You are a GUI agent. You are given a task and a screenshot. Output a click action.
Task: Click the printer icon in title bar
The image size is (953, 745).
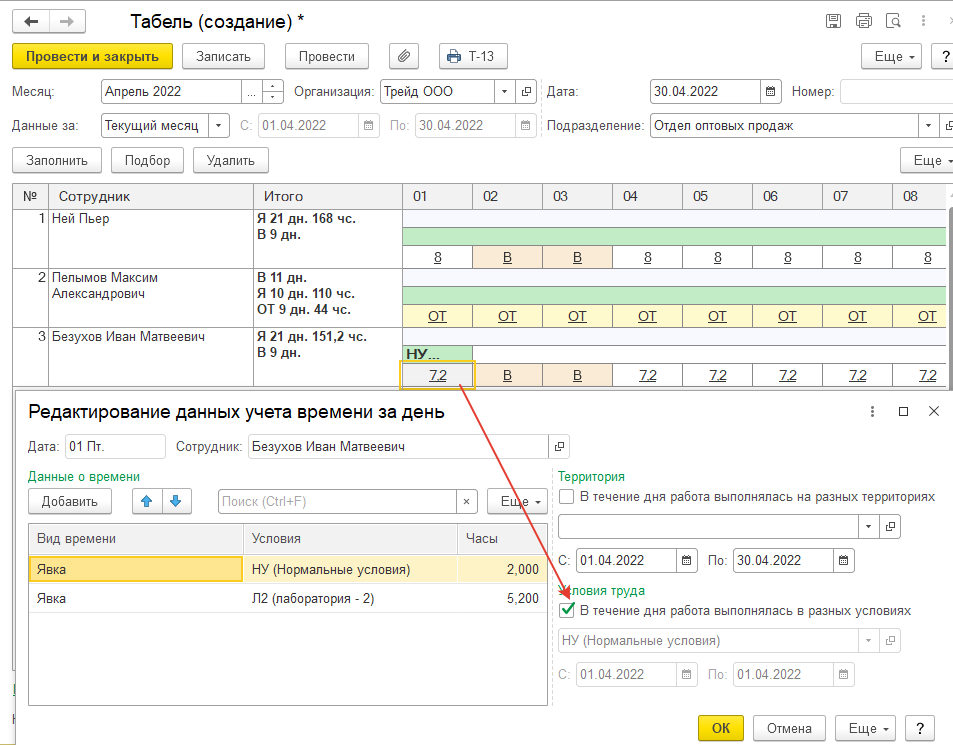864,21
